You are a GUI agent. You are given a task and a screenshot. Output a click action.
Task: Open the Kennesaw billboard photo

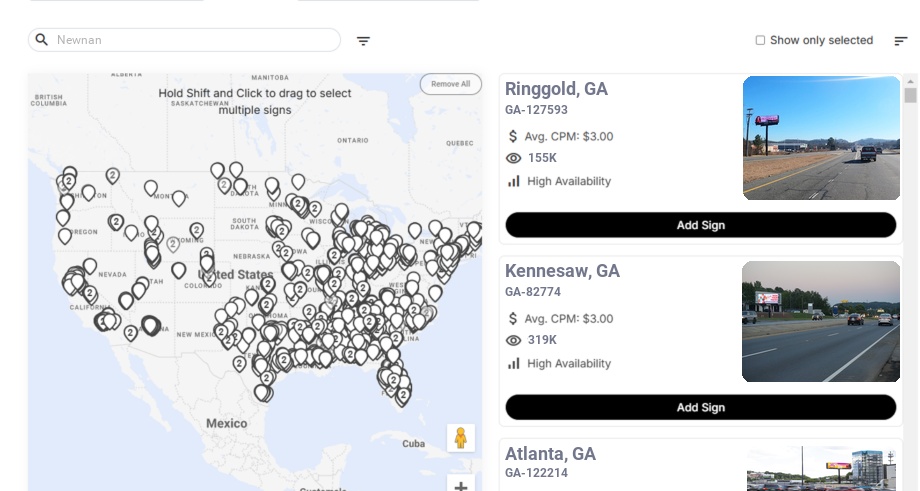tap(821, 321)
